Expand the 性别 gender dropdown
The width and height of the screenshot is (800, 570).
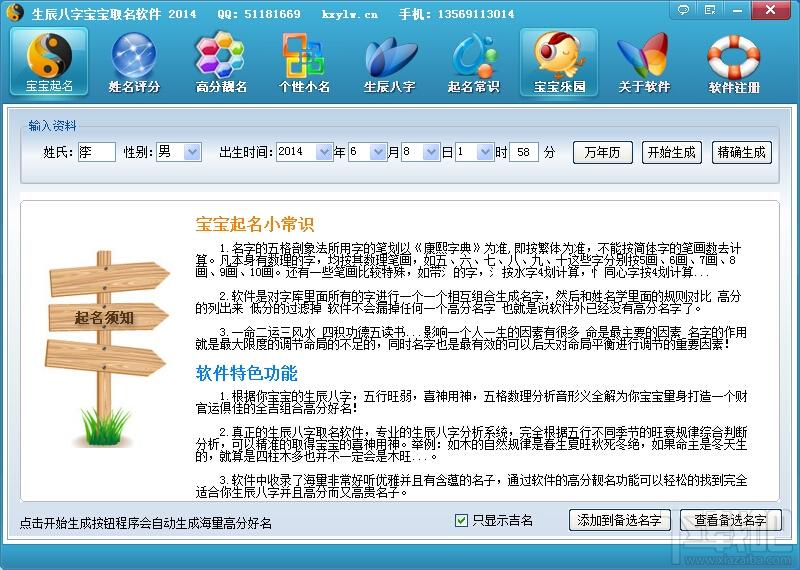coord(192,152)
